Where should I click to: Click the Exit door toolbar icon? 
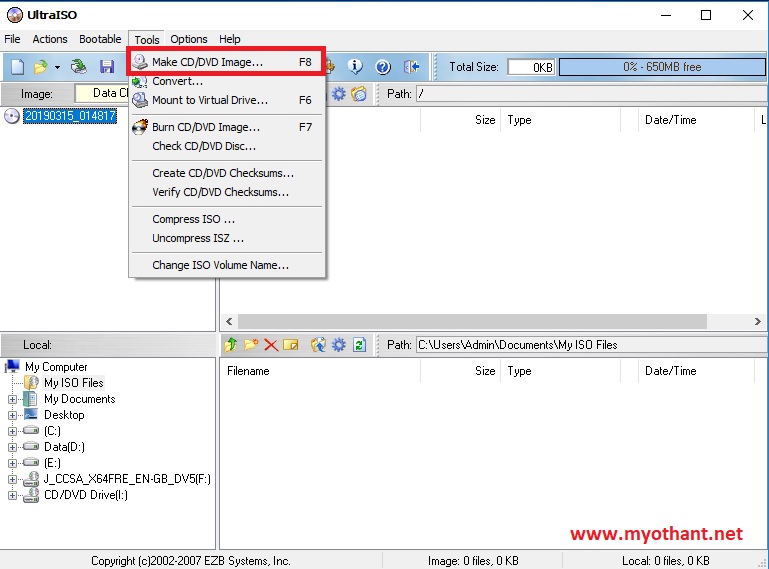pos(411,66)
